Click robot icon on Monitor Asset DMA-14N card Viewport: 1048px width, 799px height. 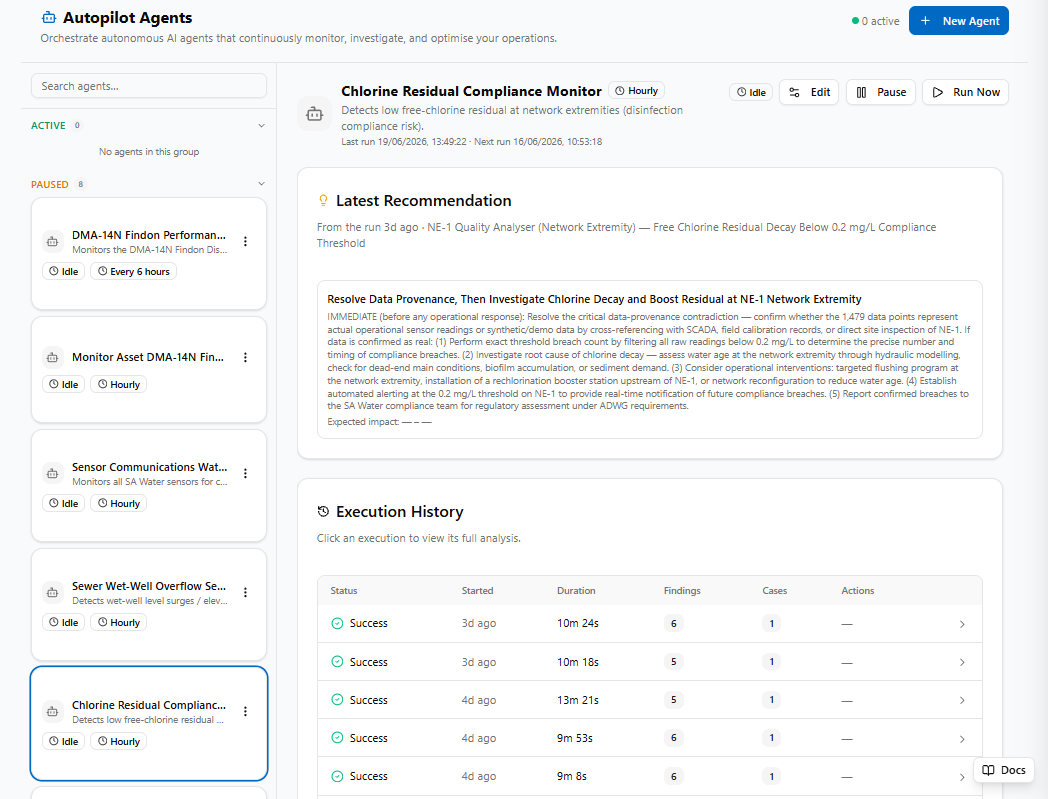pyautogui.click(x=52, y=358)
